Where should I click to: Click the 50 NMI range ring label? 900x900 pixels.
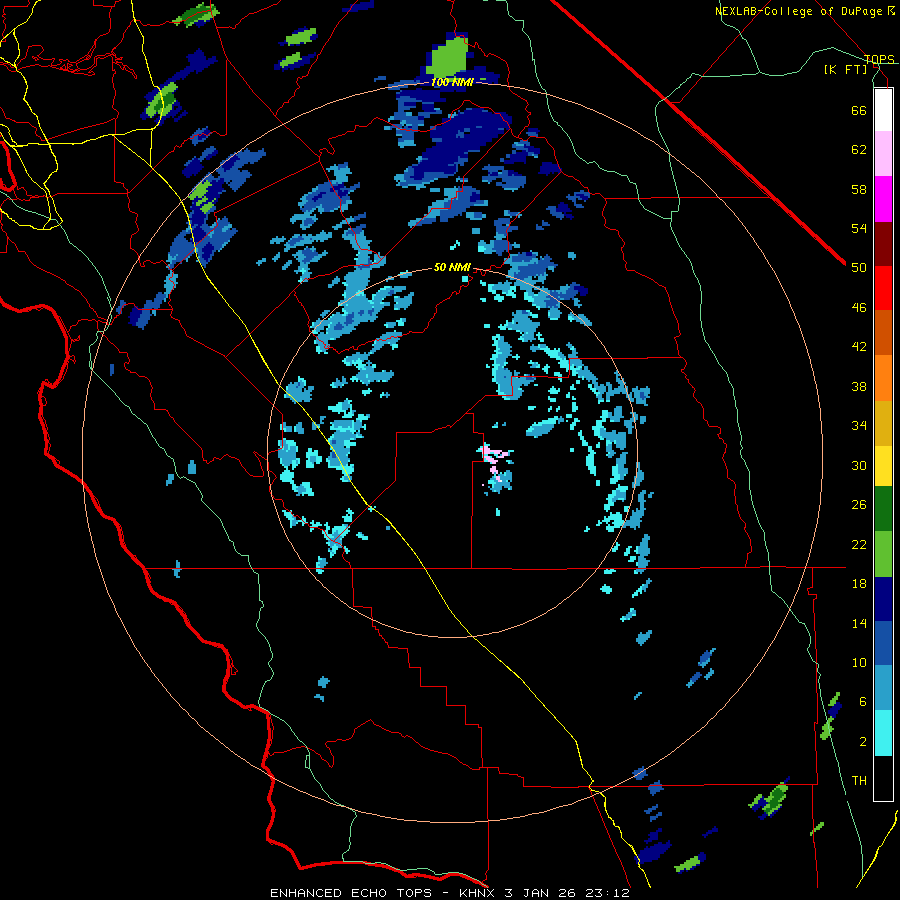[452, 267]
